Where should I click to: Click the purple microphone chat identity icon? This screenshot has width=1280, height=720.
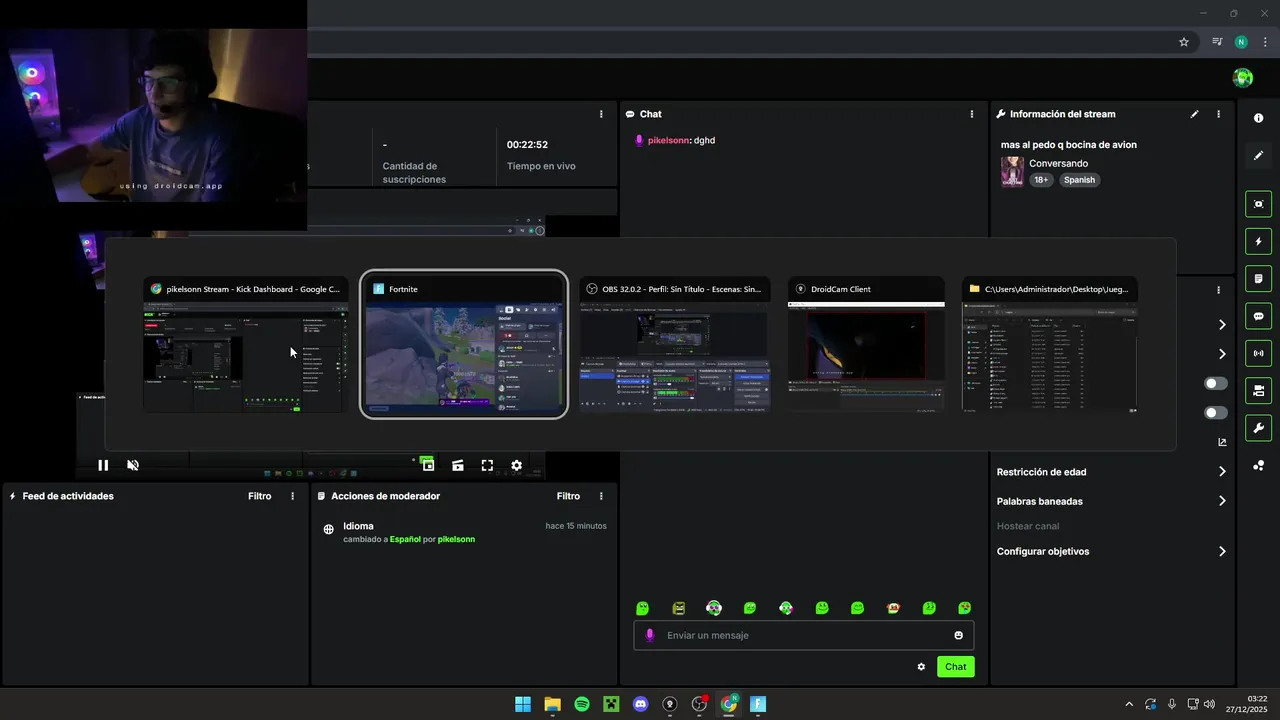coord(649,635)
